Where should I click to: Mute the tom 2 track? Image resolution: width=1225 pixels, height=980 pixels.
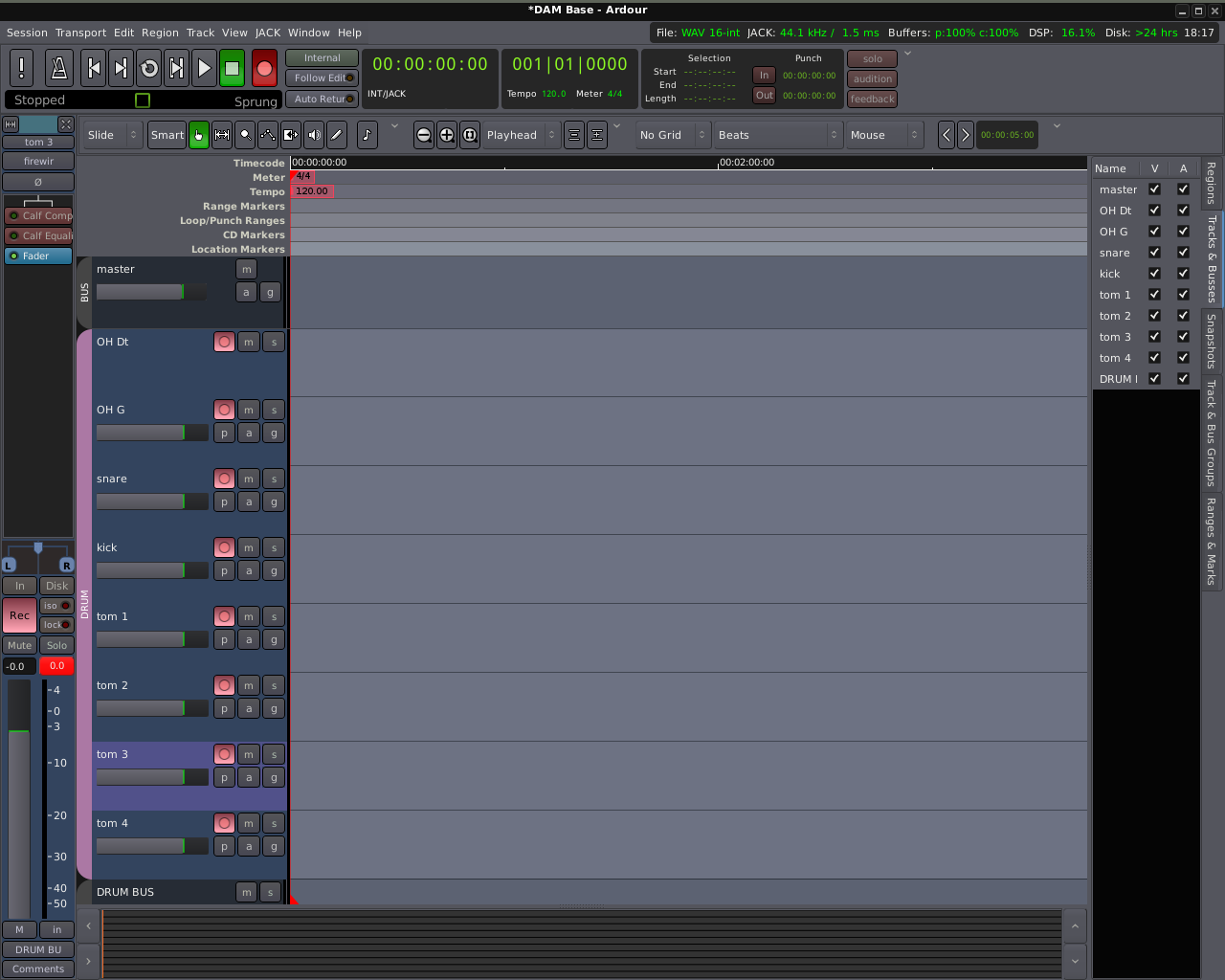coord(249,685)
